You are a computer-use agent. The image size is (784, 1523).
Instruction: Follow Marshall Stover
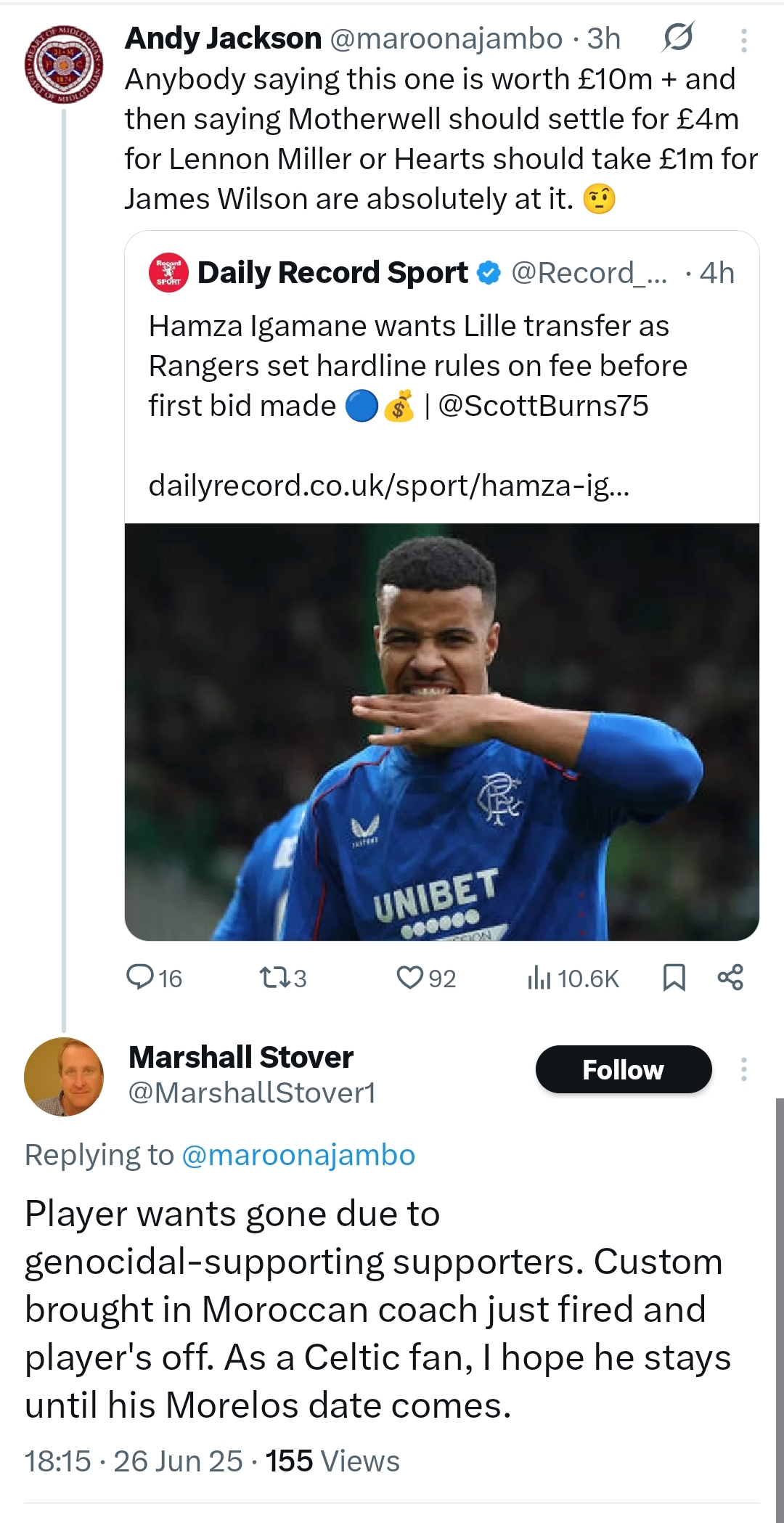tap(624, 1069)
